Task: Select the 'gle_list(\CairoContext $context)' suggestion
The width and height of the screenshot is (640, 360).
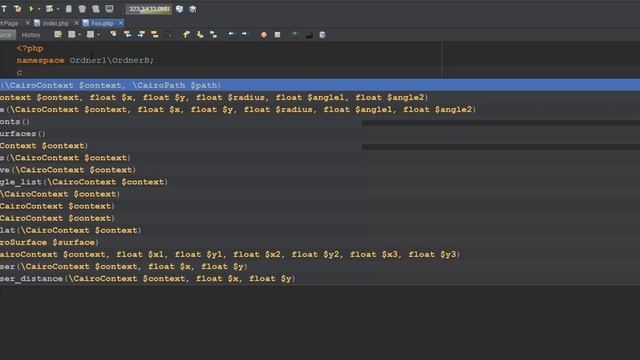Action: click(320, 182)
